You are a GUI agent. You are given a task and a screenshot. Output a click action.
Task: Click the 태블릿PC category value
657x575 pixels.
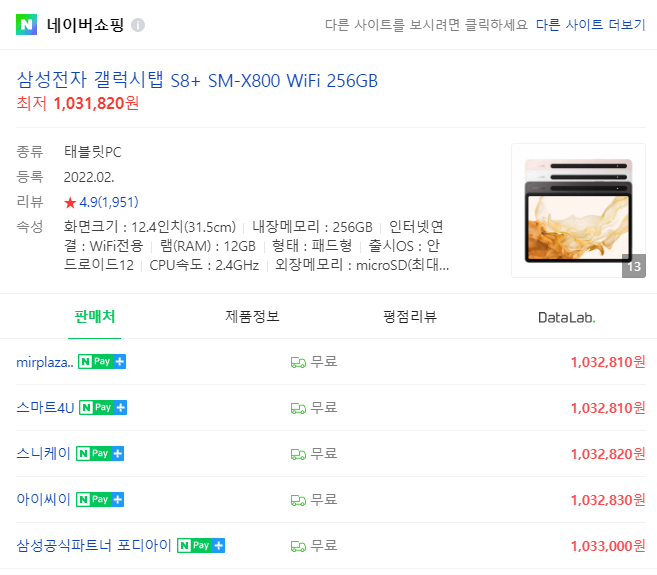[x=93, y=152]
